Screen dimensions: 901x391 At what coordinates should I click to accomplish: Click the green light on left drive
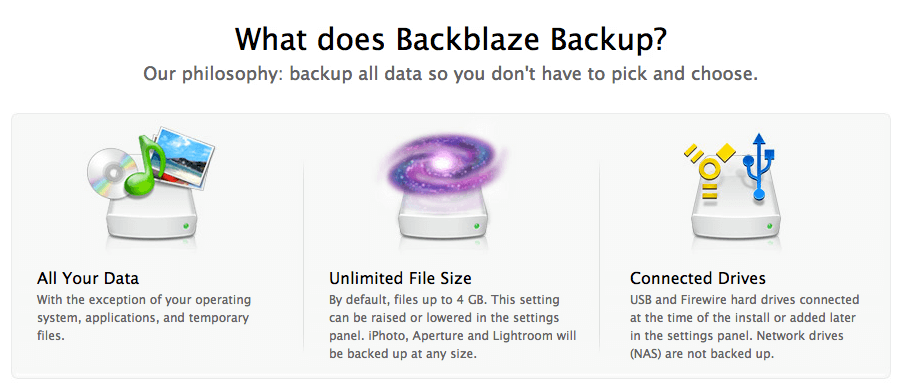[186, 226]
